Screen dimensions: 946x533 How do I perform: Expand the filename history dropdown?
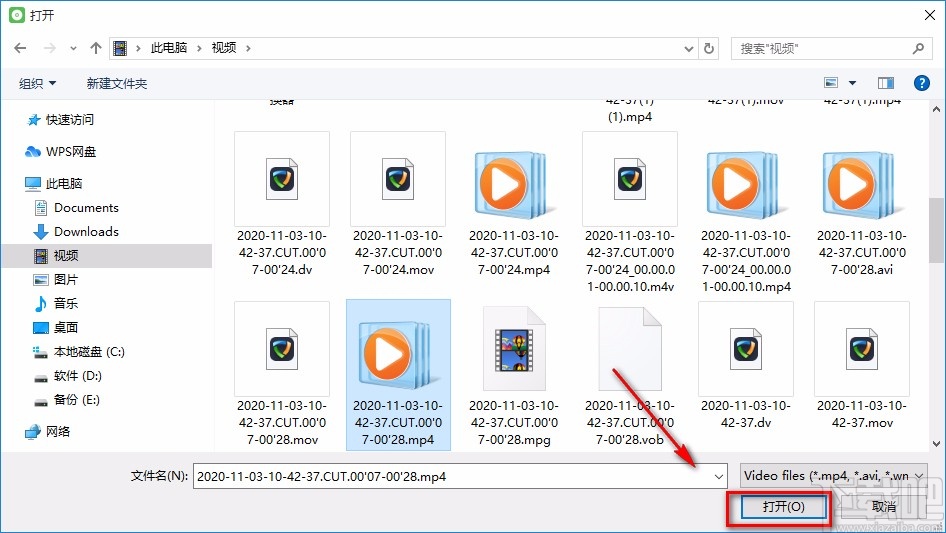(x=719, y=476)
